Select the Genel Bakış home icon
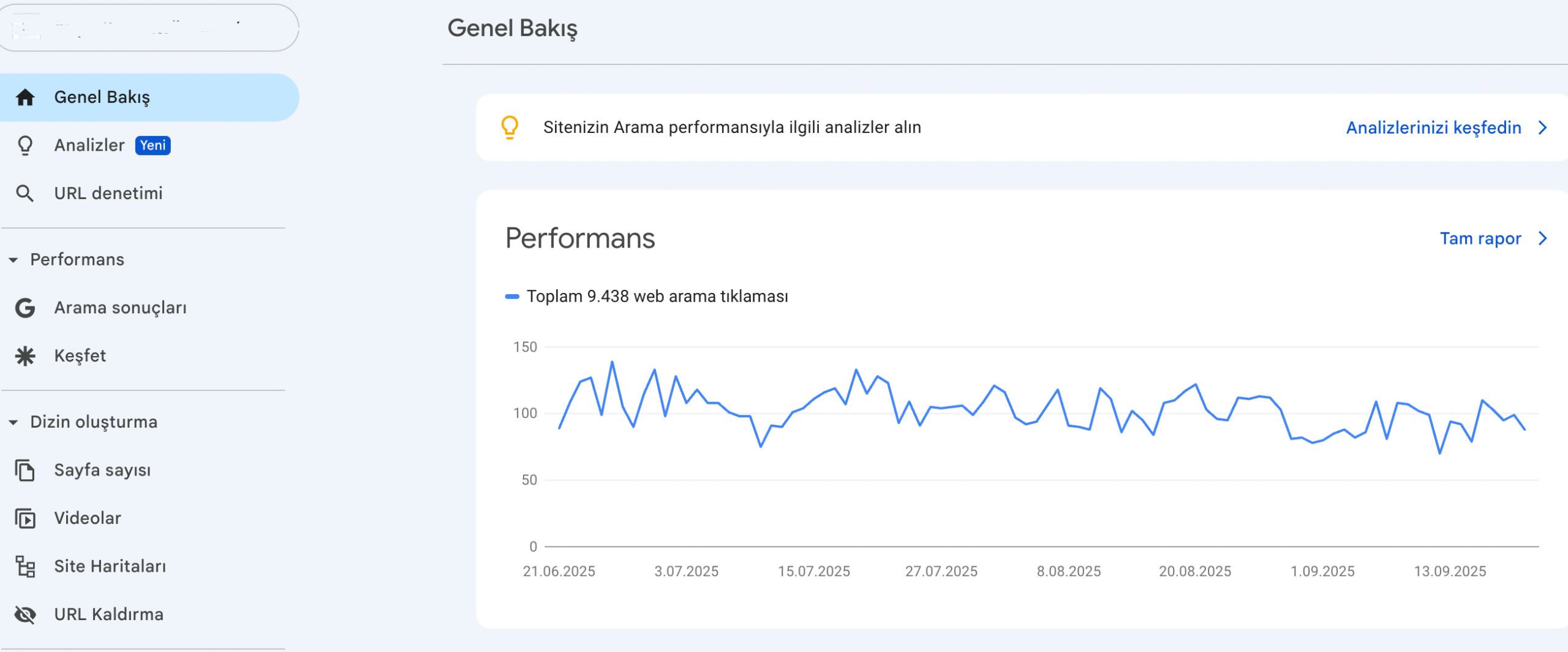Viewport: 1568px width, 652px height. click(x=25, y=96)
